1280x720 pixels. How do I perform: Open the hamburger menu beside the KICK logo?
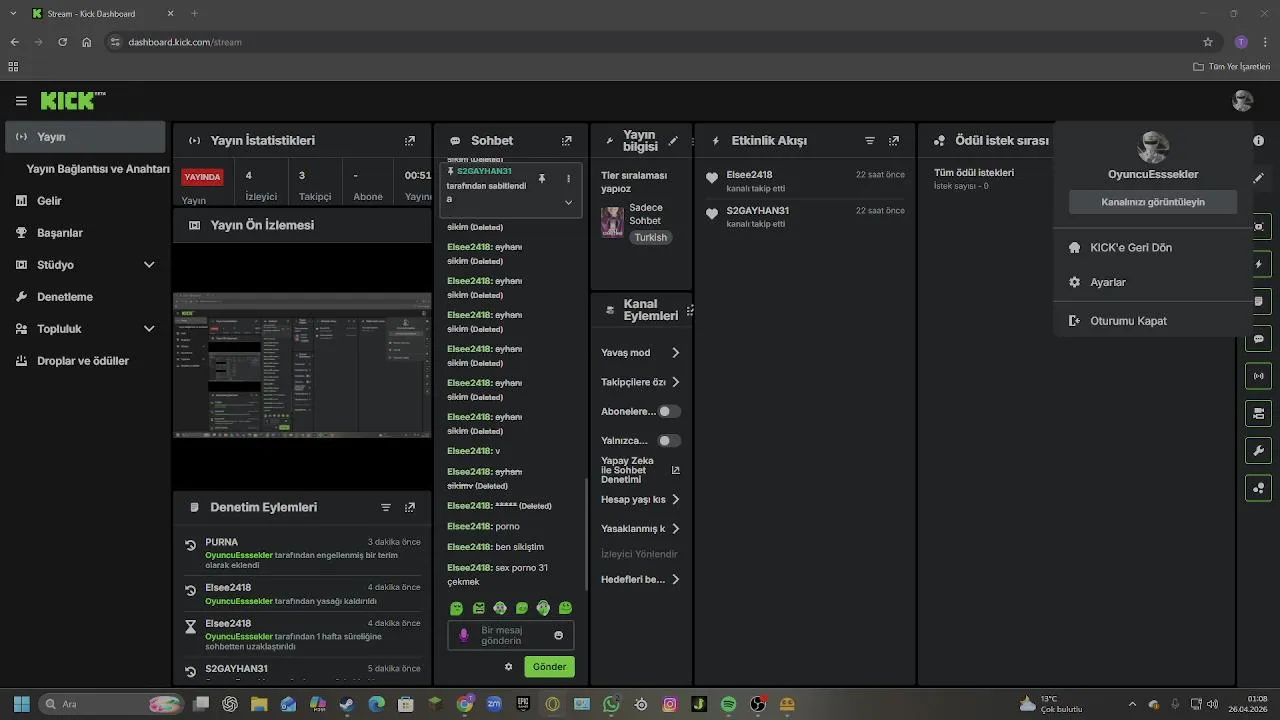pyautogui.click(x=21, y=101)
